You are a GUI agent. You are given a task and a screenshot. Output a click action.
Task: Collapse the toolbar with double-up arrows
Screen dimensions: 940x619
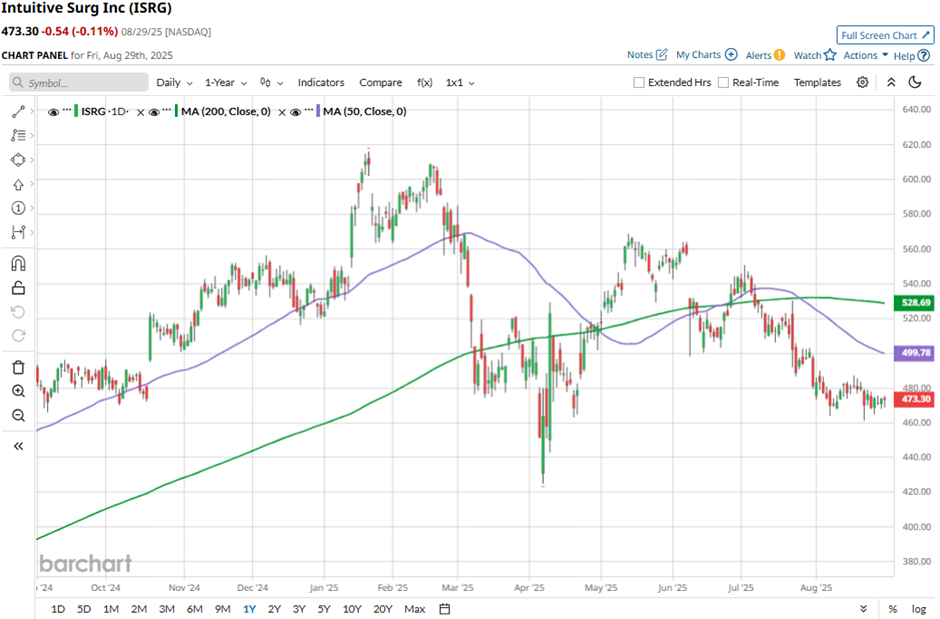891,82
